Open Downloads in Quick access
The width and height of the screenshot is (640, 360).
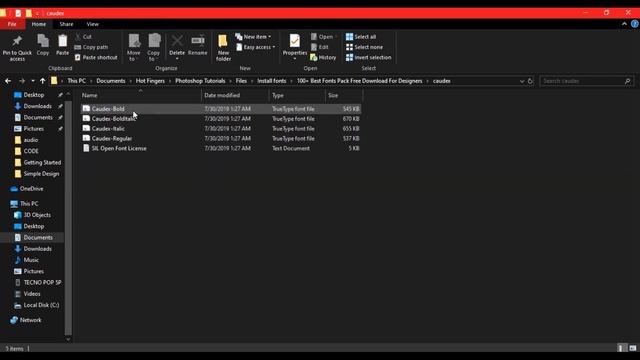[x=37, y=106]
